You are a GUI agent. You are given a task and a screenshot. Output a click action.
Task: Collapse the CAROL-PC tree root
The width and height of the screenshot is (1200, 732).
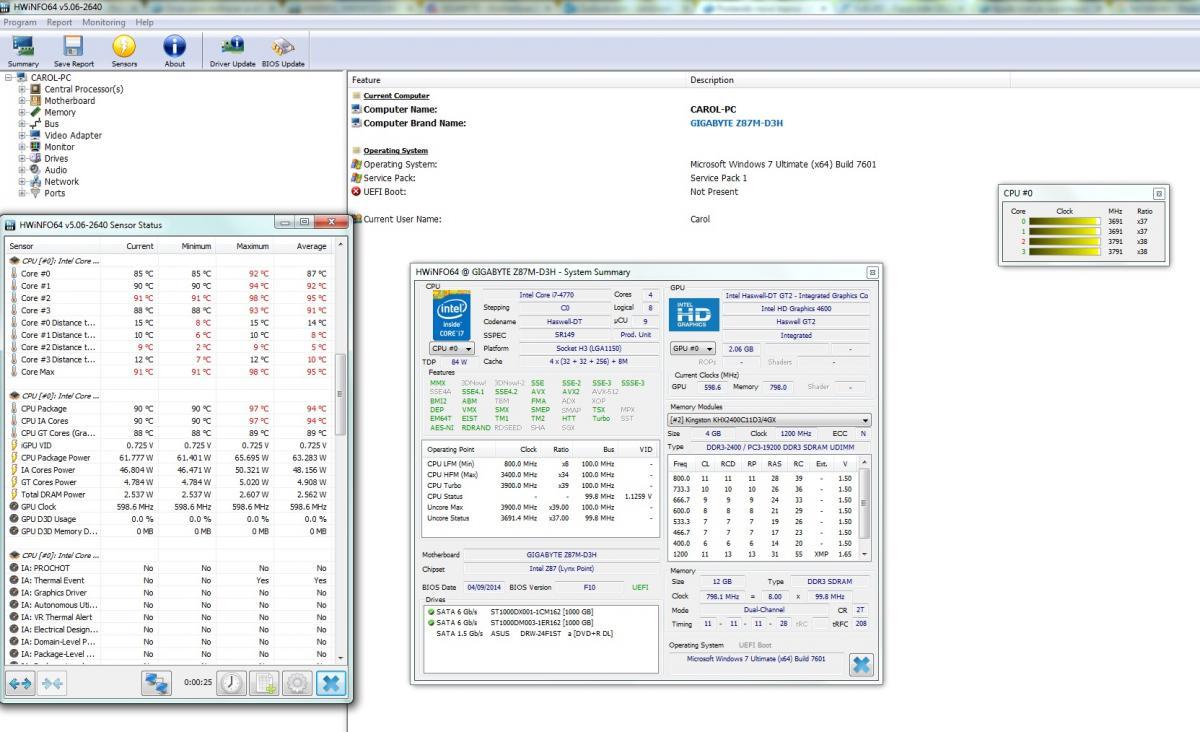pyautogui.click(x=9, y=77)
